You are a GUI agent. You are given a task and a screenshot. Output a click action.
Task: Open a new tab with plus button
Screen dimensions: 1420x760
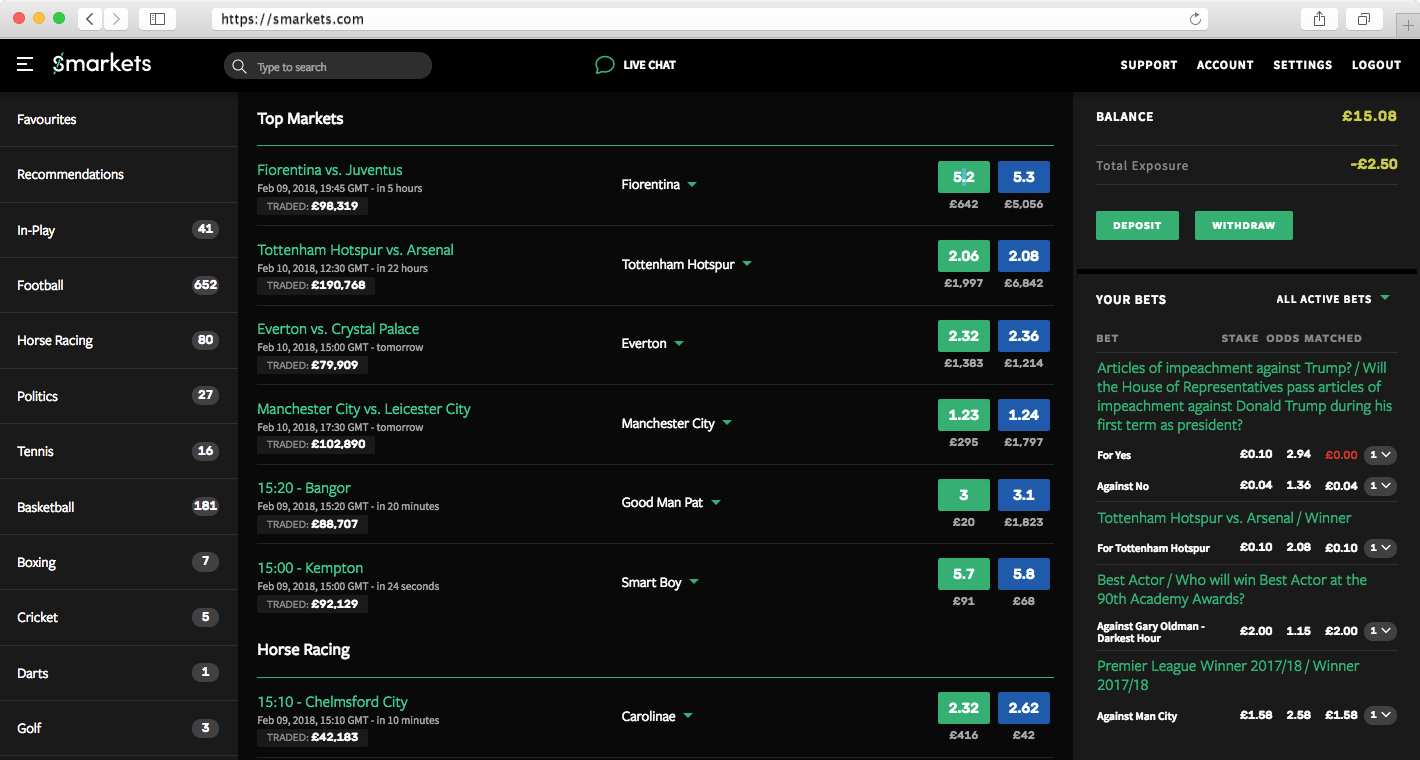(x=1408, y=26)
